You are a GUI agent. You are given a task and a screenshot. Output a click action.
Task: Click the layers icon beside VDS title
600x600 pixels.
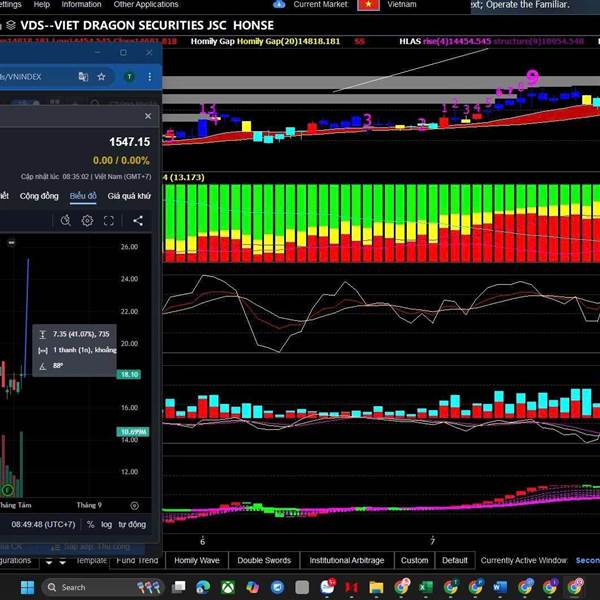click(11, 25)
